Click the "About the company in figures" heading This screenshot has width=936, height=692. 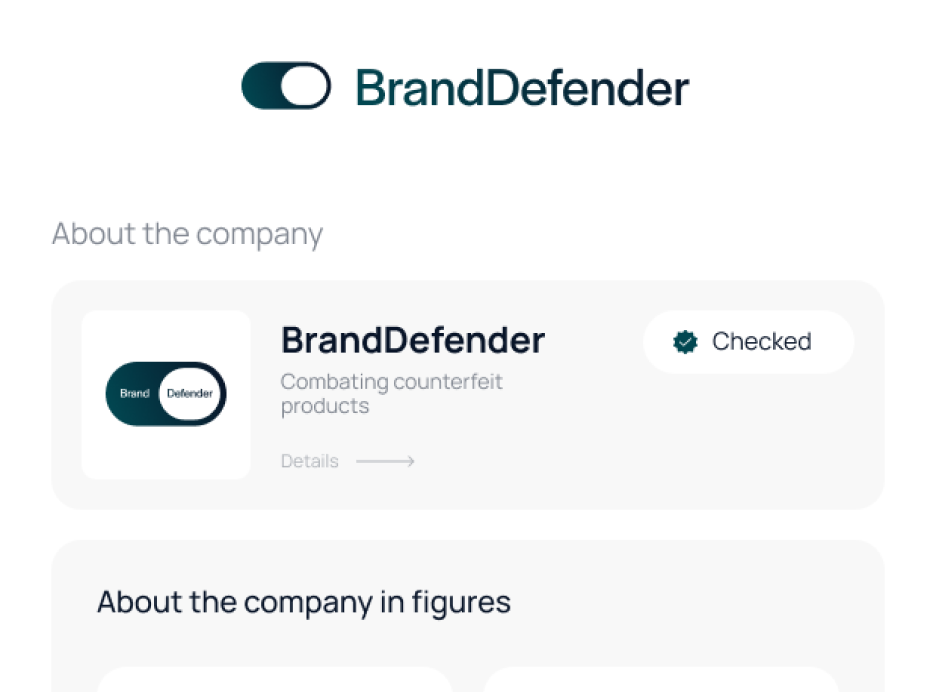pos(304,602)
